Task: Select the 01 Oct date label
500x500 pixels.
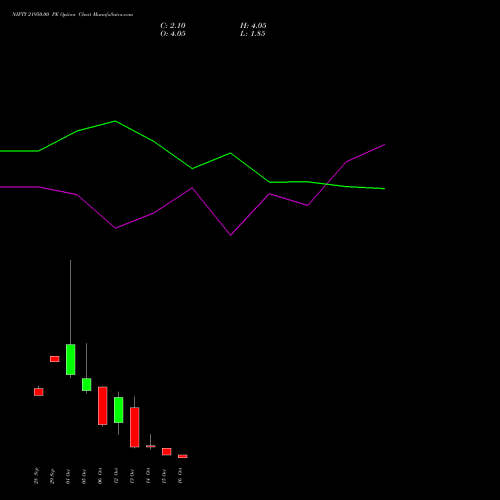Action: [x=68, y=476]
